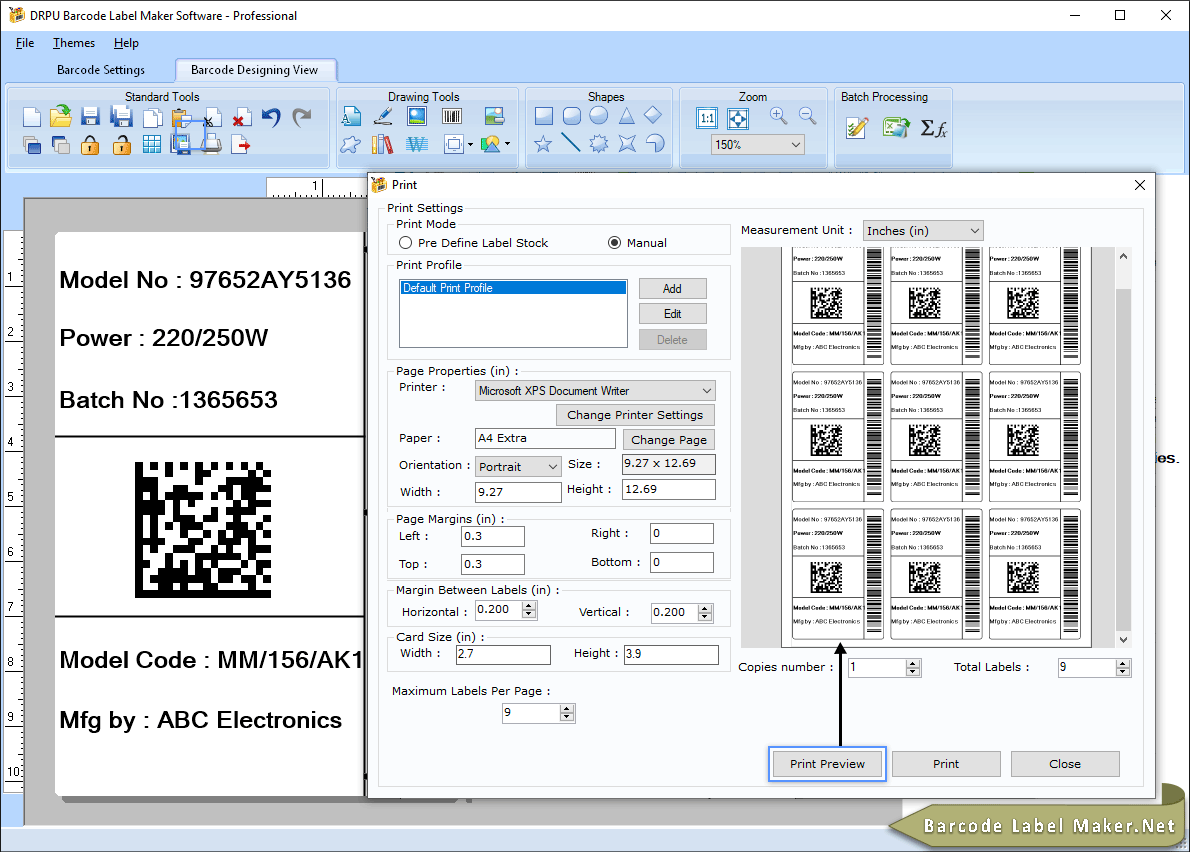Draw a diamond shape
Screen dimensions: 1190x852
pyautogui.click(x=653, y=115)
